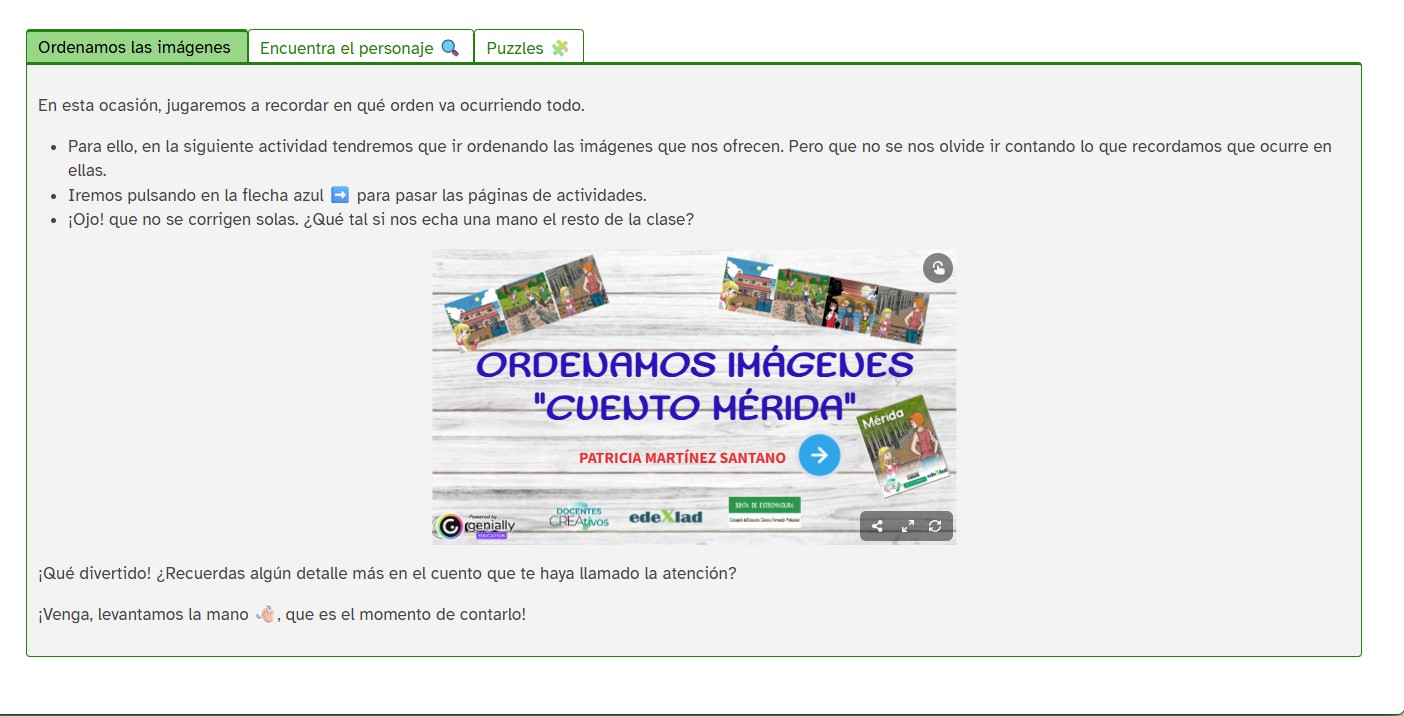Screen dimensions: 1404x716
Task: Click the story image collage at upper left
Action: (526, 301)
